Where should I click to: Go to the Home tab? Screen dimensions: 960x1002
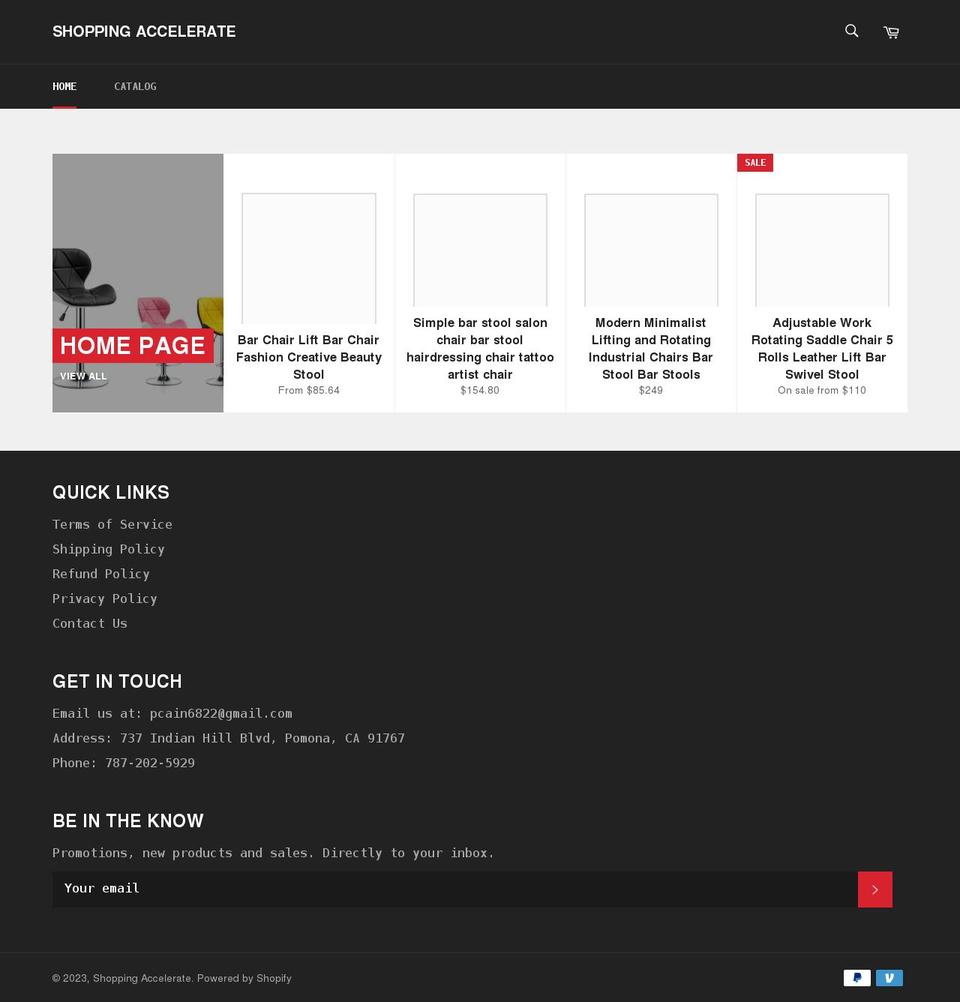click(x=65, y=86)
